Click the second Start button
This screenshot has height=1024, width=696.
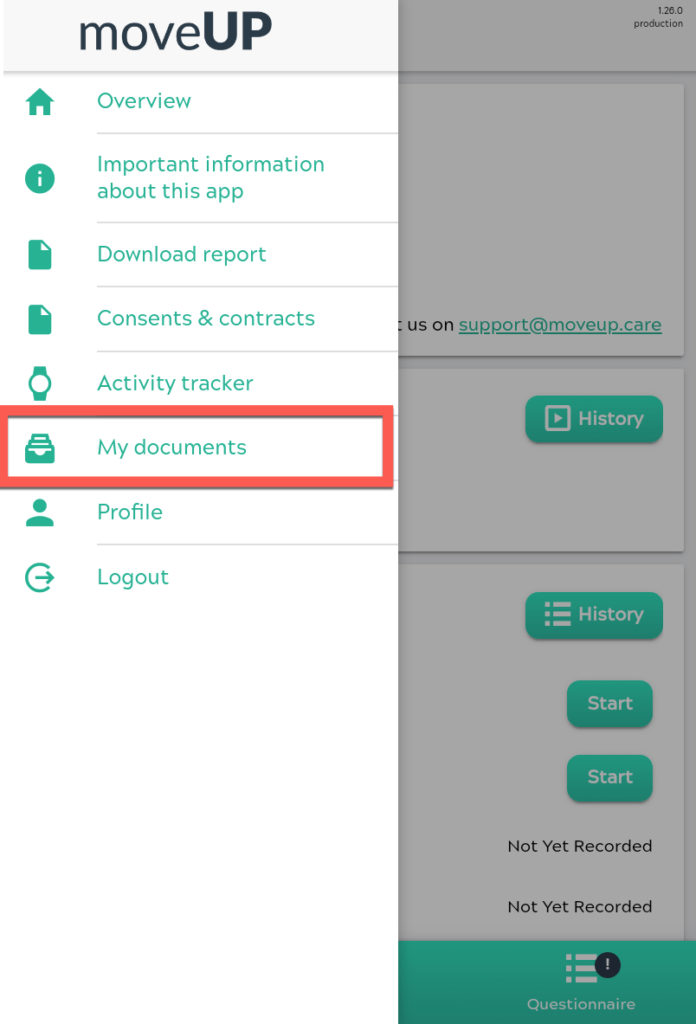point(610,777)
